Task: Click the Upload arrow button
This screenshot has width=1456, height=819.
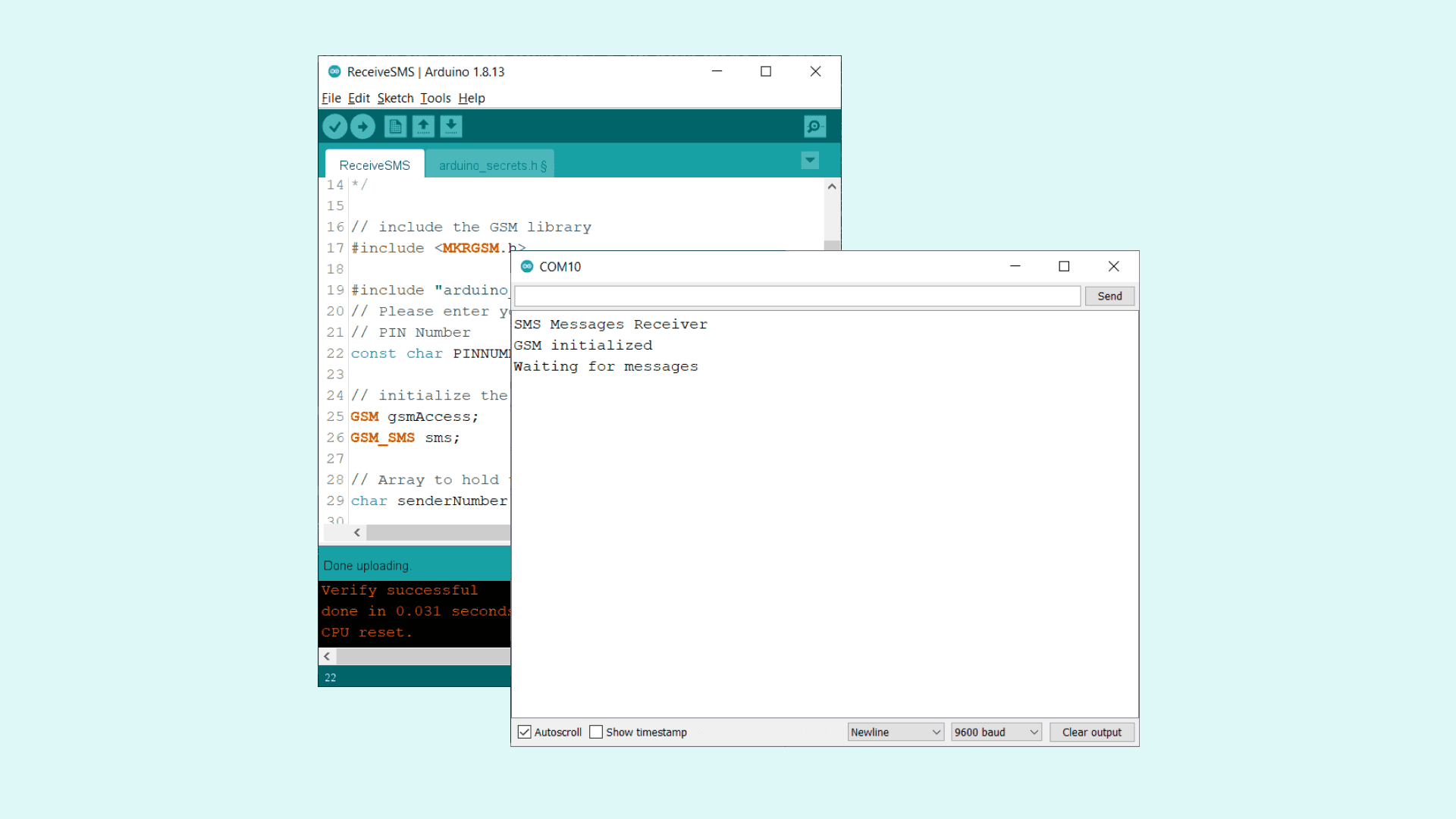Action: 362,127
